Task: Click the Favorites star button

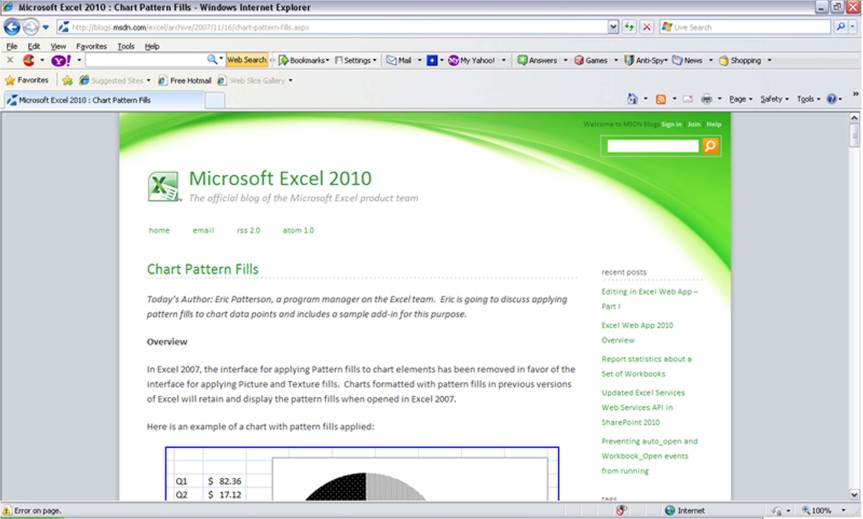Action: (26, 80)
